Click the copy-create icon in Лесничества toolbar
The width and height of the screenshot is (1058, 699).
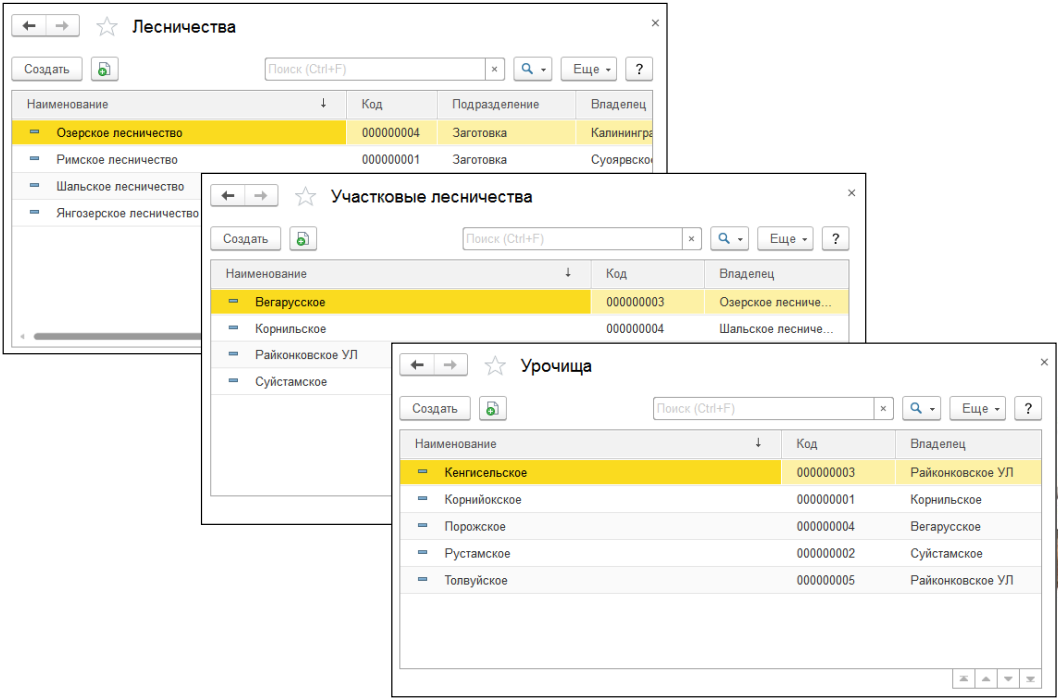coord(104,69)
